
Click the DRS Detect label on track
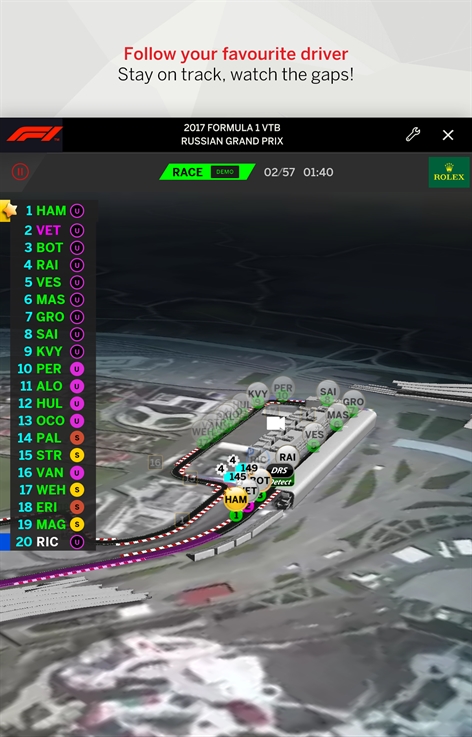pos(280,475)
